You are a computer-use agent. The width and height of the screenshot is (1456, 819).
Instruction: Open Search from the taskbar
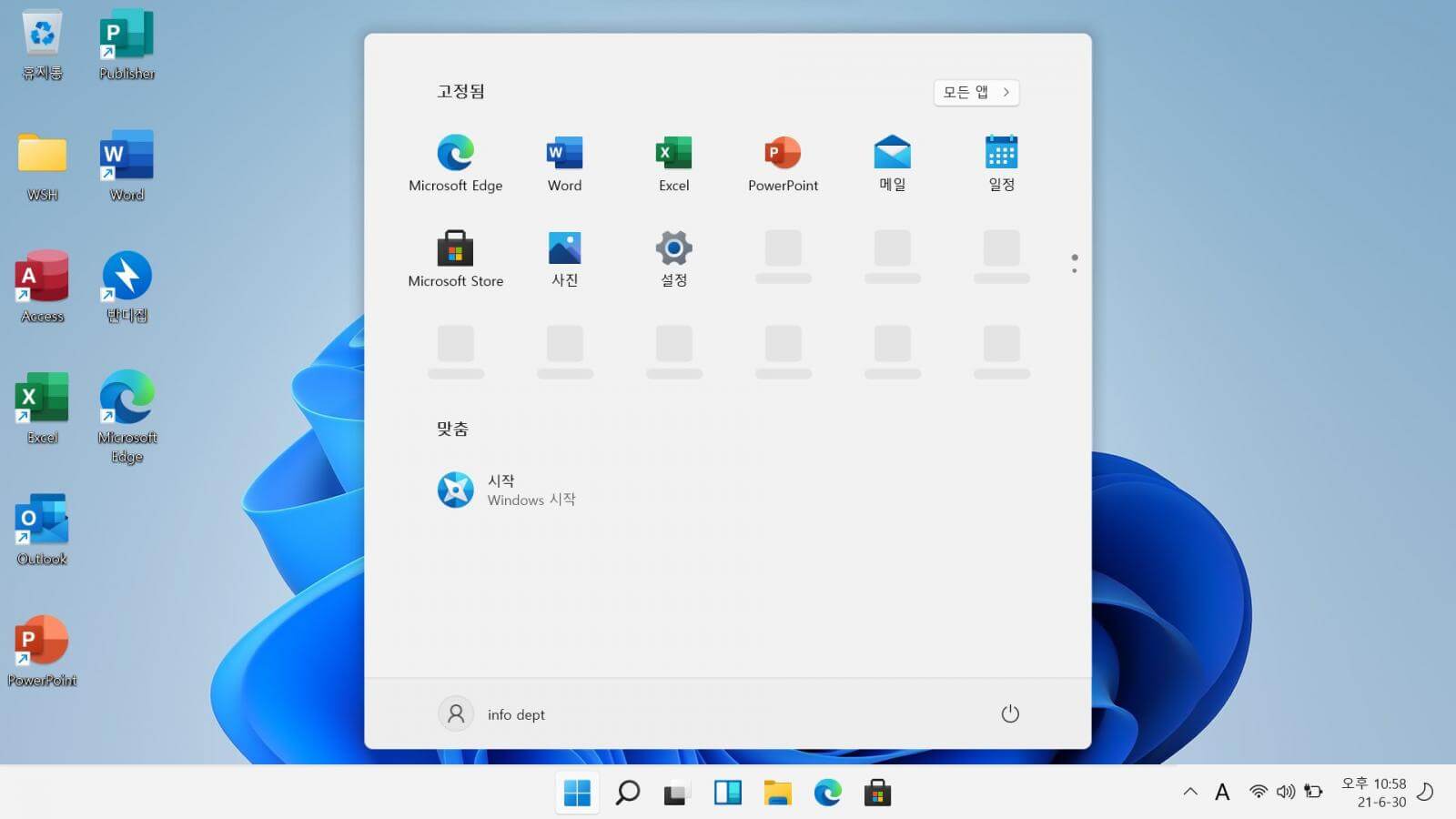click(627, 793)
